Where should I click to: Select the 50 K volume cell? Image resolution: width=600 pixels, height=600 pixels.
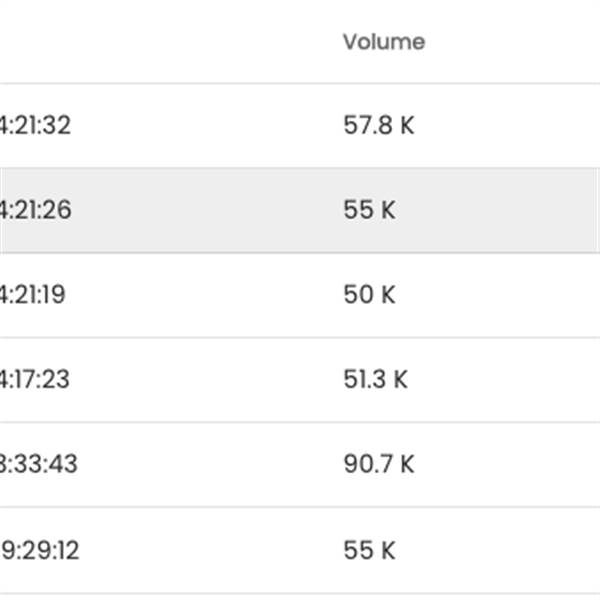[370, 295]
